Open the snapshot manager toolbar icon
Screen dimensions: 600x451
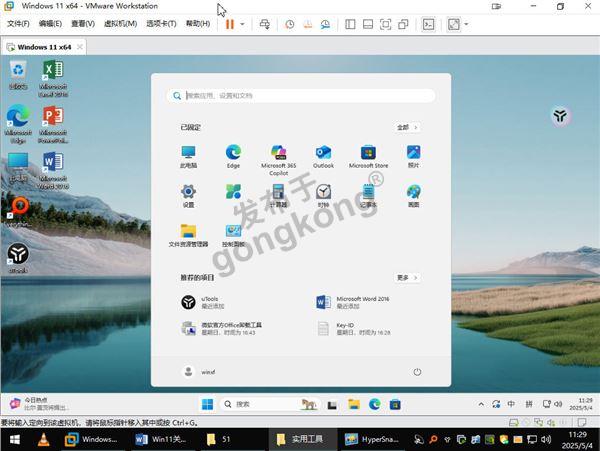[x=325, y=24]
